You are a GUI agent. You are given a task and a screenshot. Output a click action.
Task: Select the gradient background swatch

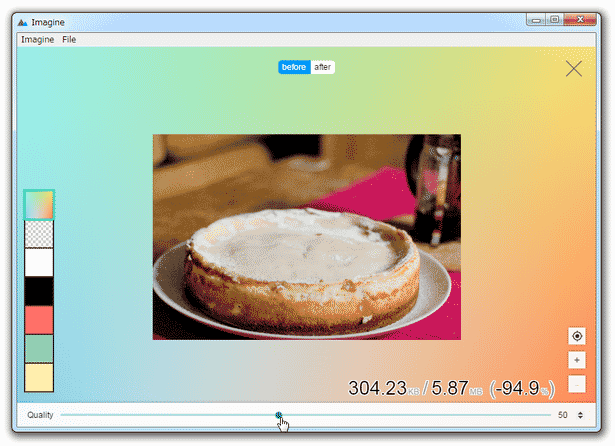click(39, 204)
